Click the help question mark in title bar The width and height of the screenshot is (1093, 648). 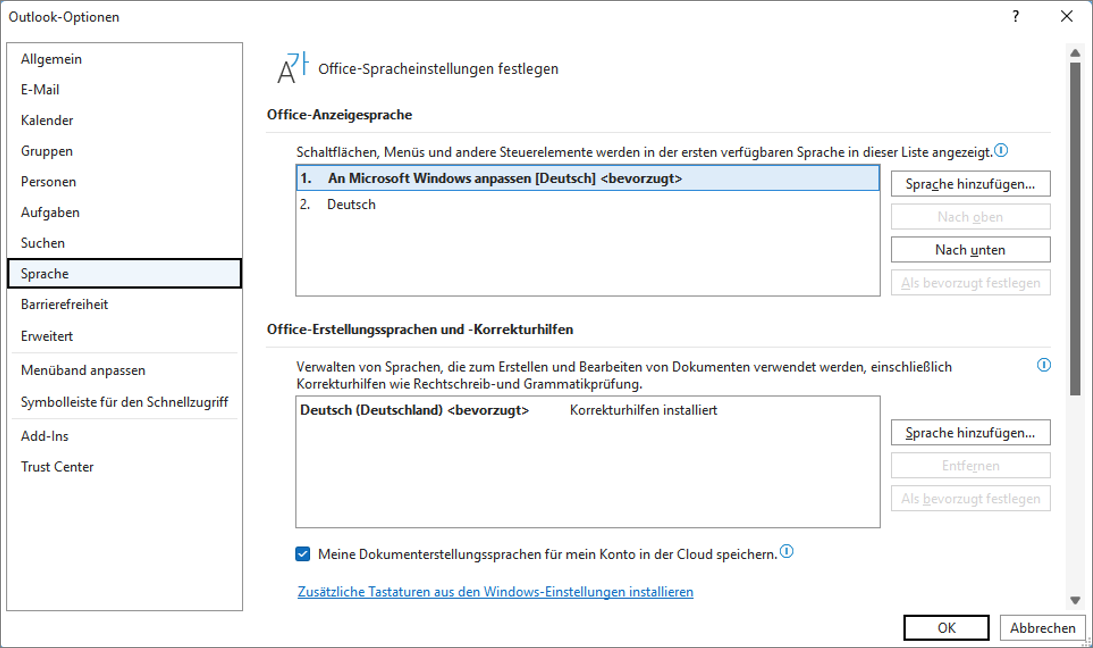[x=1016, y=16]
